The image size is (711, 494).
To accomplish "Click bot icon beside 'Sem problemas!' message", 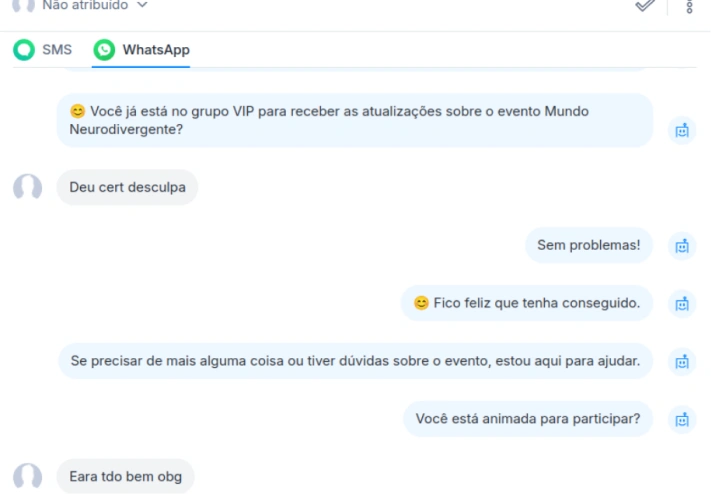I will [682, 246].
